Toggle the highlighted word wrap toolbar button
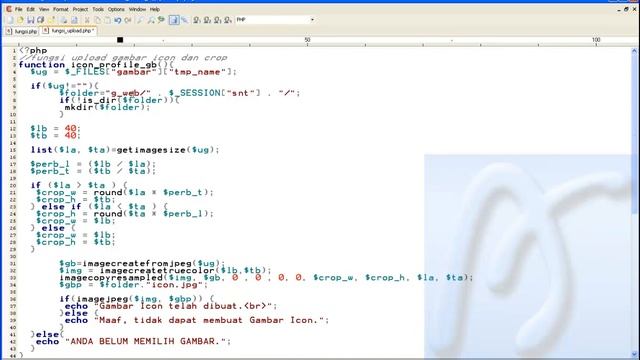Screen dimensions: 640x360 [174, 20]
